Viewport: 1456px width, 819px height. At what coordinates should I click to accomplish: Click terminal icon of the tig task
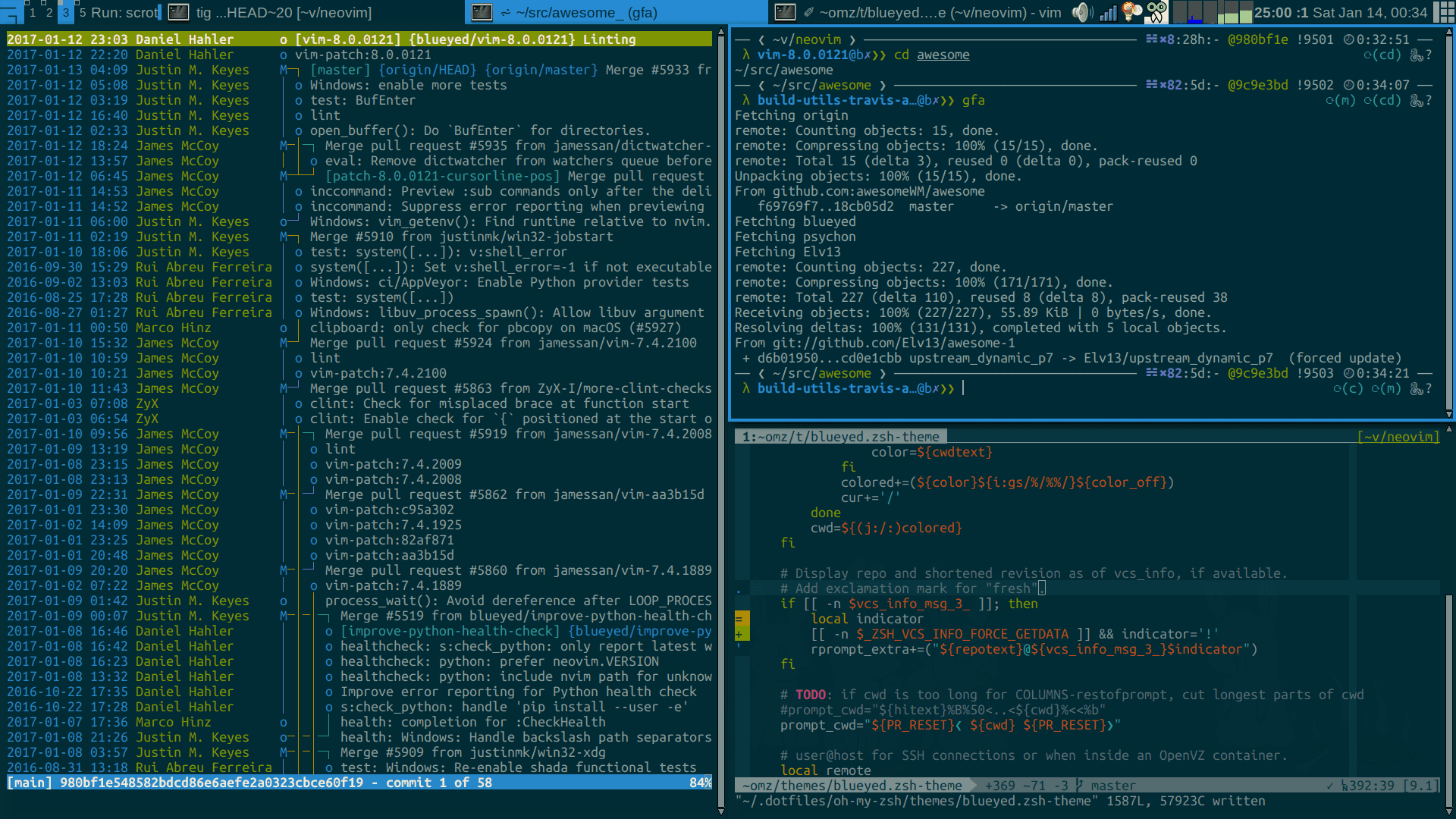[178, 12]
